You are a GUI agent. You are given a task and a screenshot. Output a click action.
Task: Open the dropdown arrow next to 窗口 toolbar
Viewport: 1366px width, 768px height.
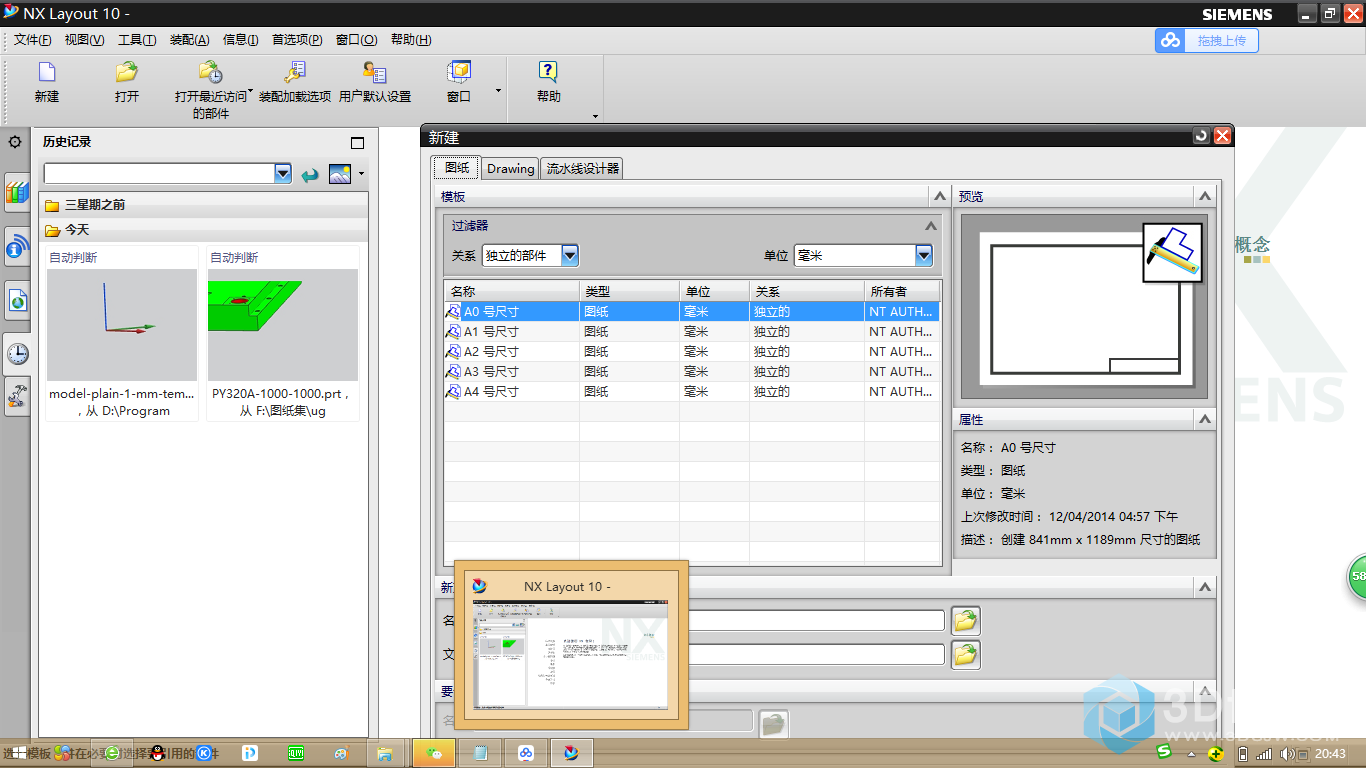(x=498, y=92)
